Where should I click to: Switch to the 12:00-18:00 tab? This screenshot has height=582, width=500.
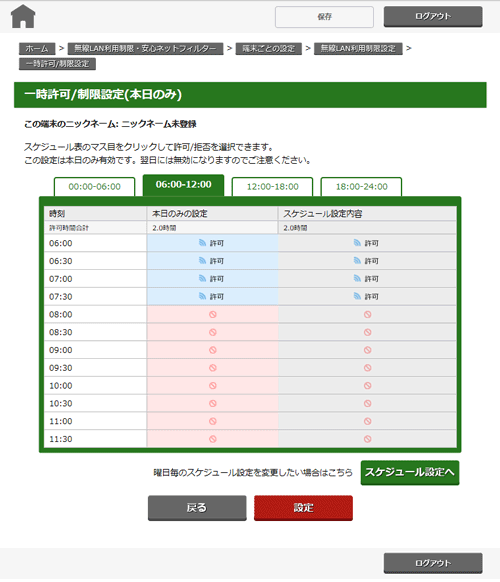pos(272,187)
